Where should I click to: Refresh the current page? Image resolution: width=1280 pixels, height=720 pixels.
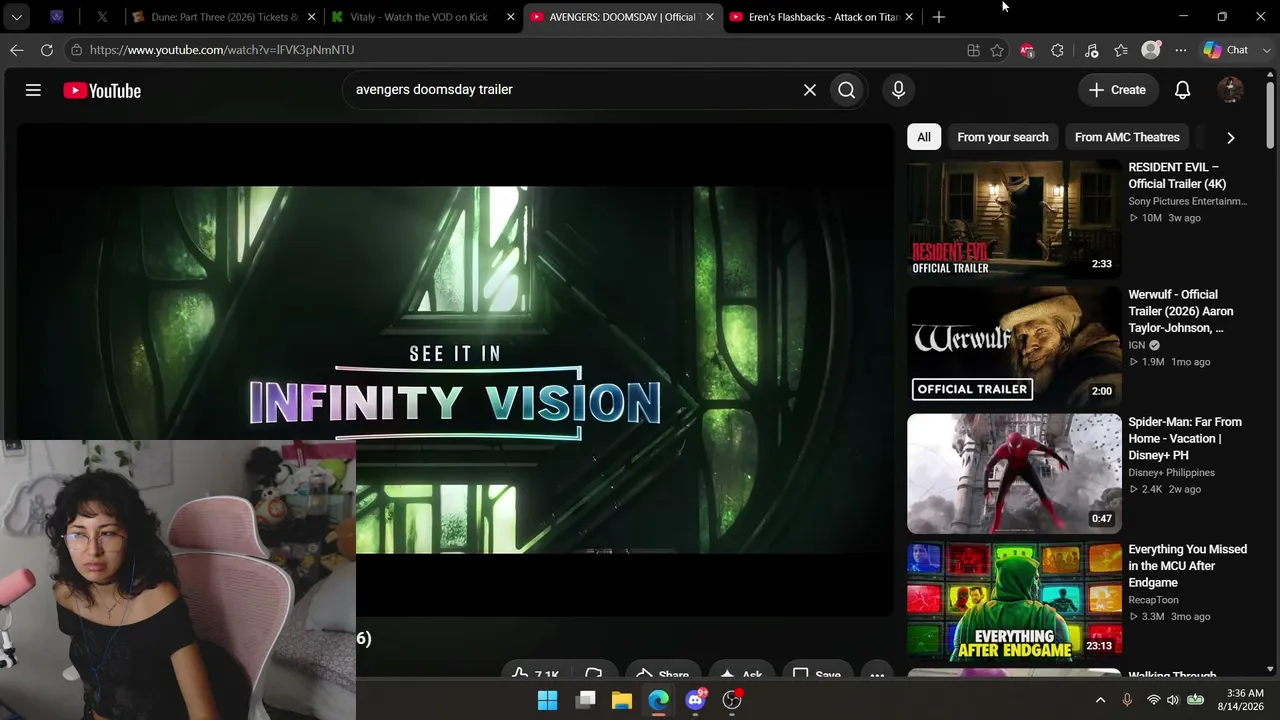[x=47, y=50]
